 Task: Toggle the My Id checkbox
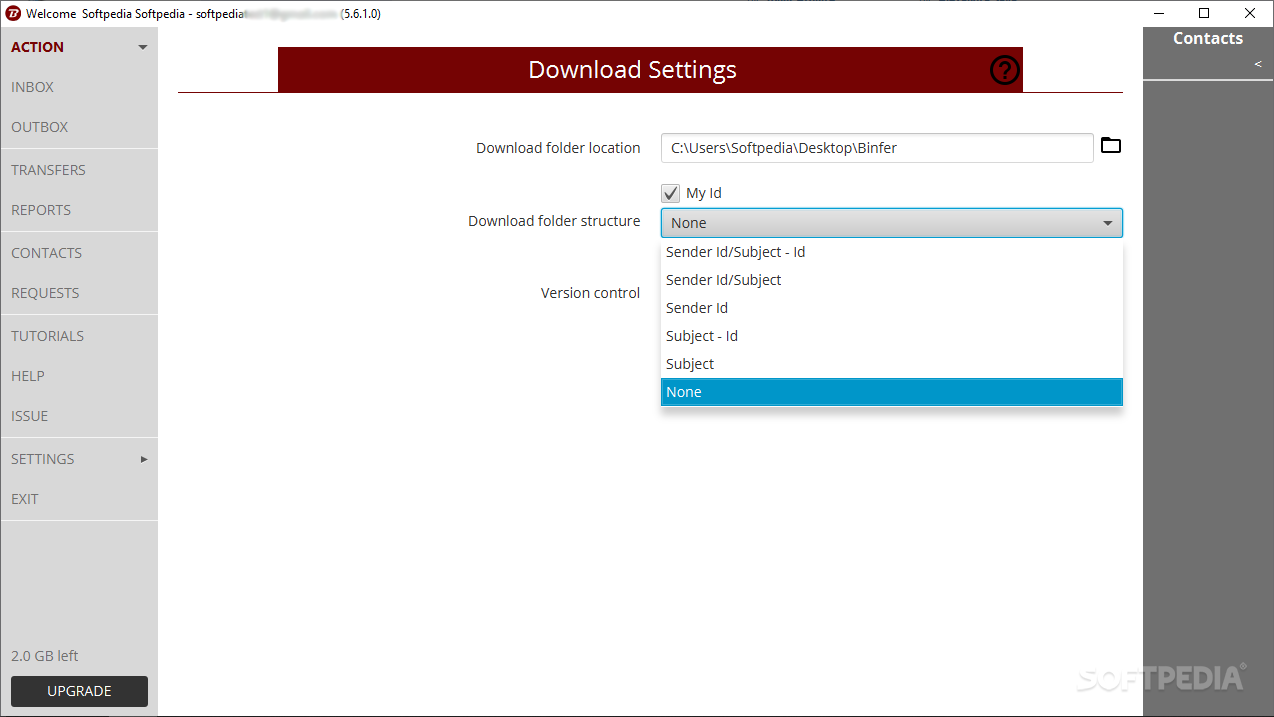point(670,193)
